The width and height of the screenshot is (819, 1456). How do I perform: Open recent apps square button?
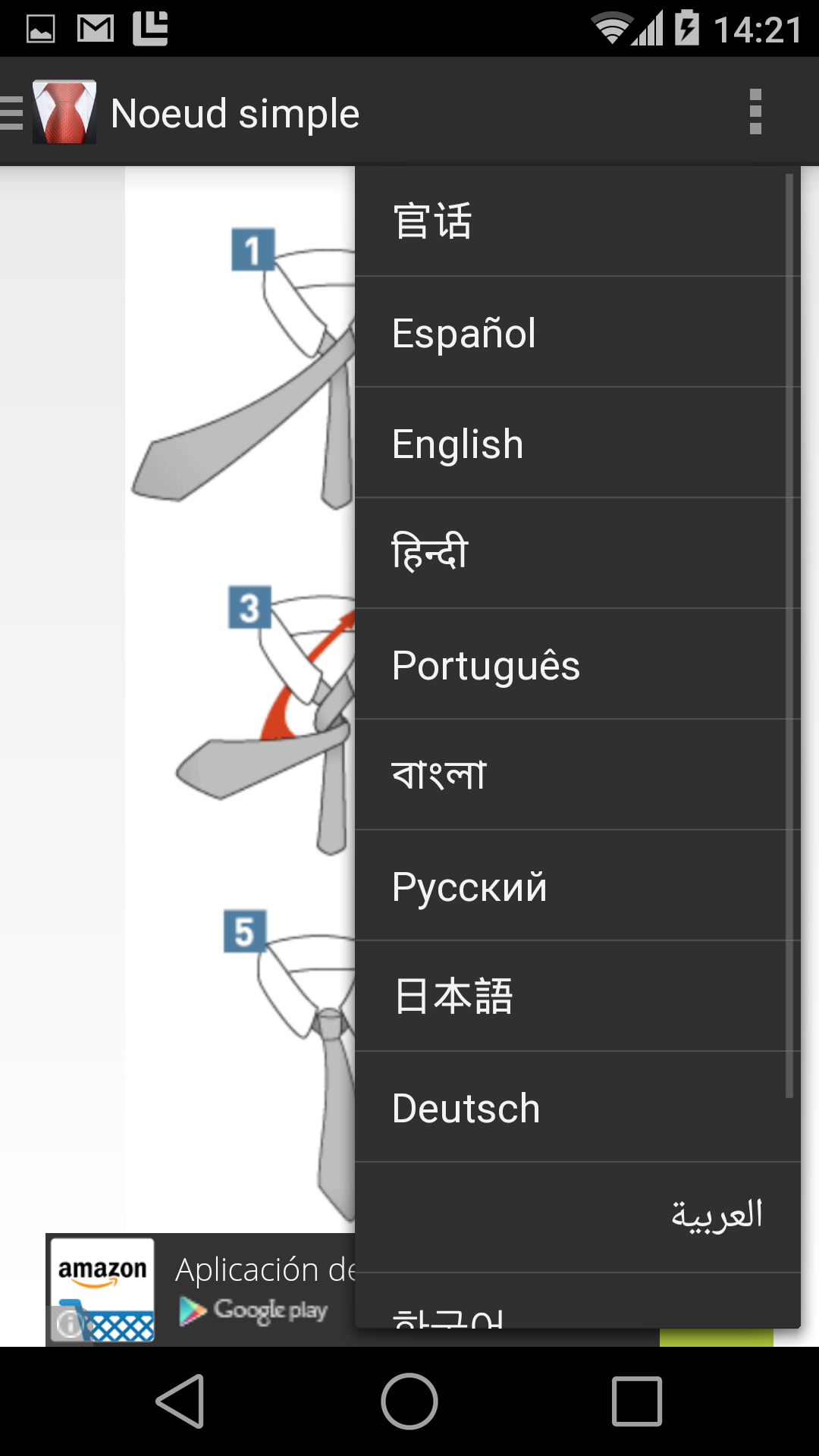point(637,1401)
